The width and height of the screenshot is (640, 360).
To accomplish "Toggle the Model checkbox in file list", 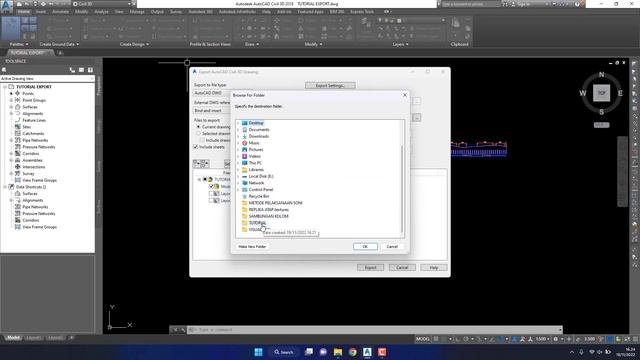I will coord(211,187).
